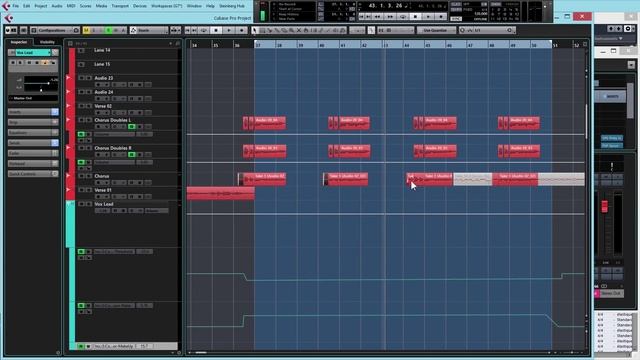
Task: Solo the Audio 24 track
Action: (89, 92)
